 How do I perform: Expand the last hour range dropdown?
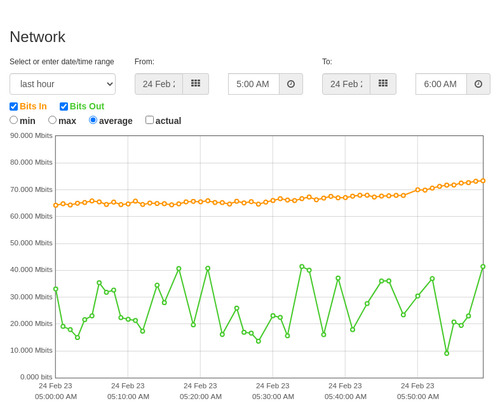[63, 84]
